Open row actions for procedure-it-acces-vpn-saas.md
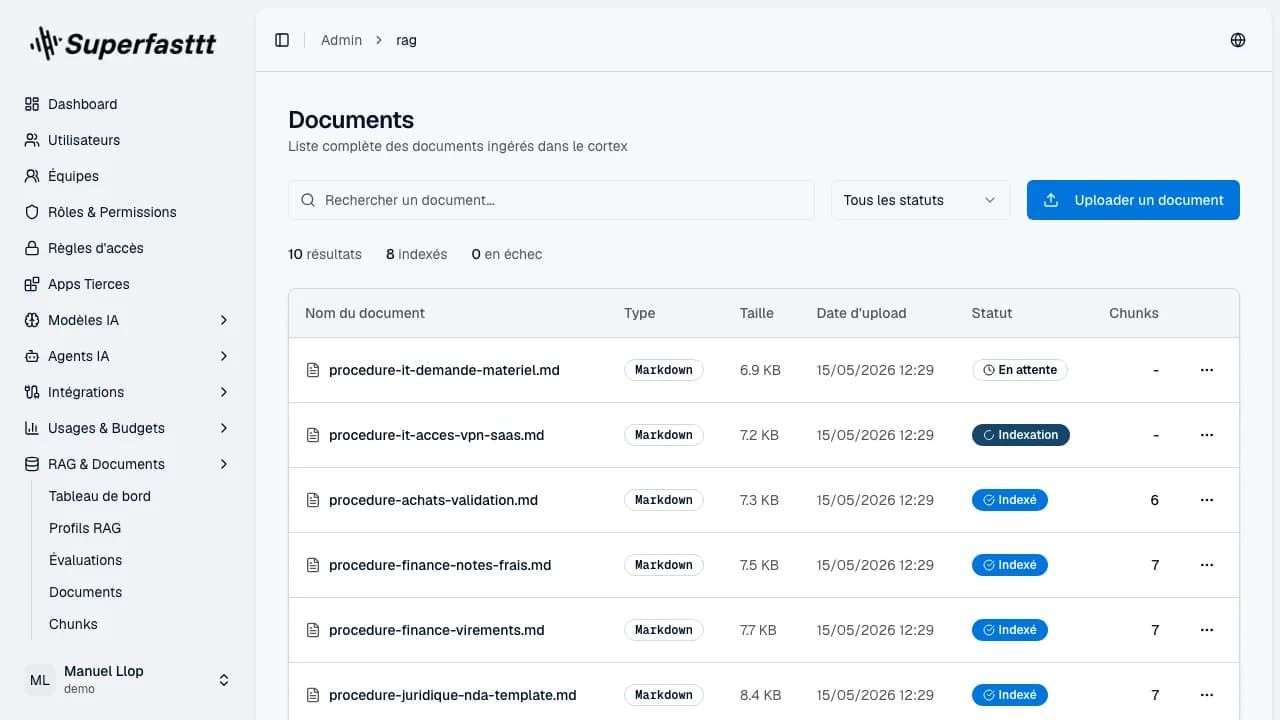1280x720 pixels. 1207,435
